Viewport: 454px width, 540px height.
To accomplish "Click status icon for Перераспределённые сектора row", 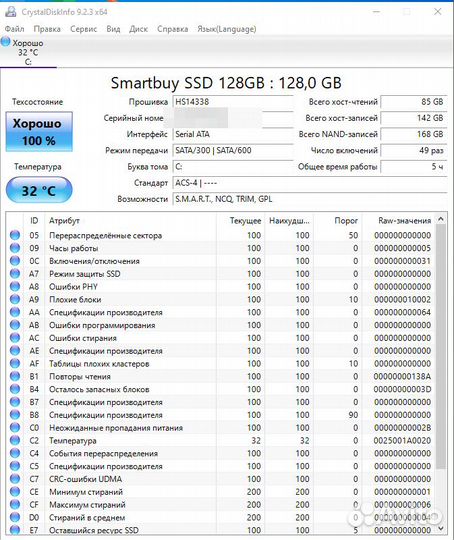I will [x=15, y=235].
